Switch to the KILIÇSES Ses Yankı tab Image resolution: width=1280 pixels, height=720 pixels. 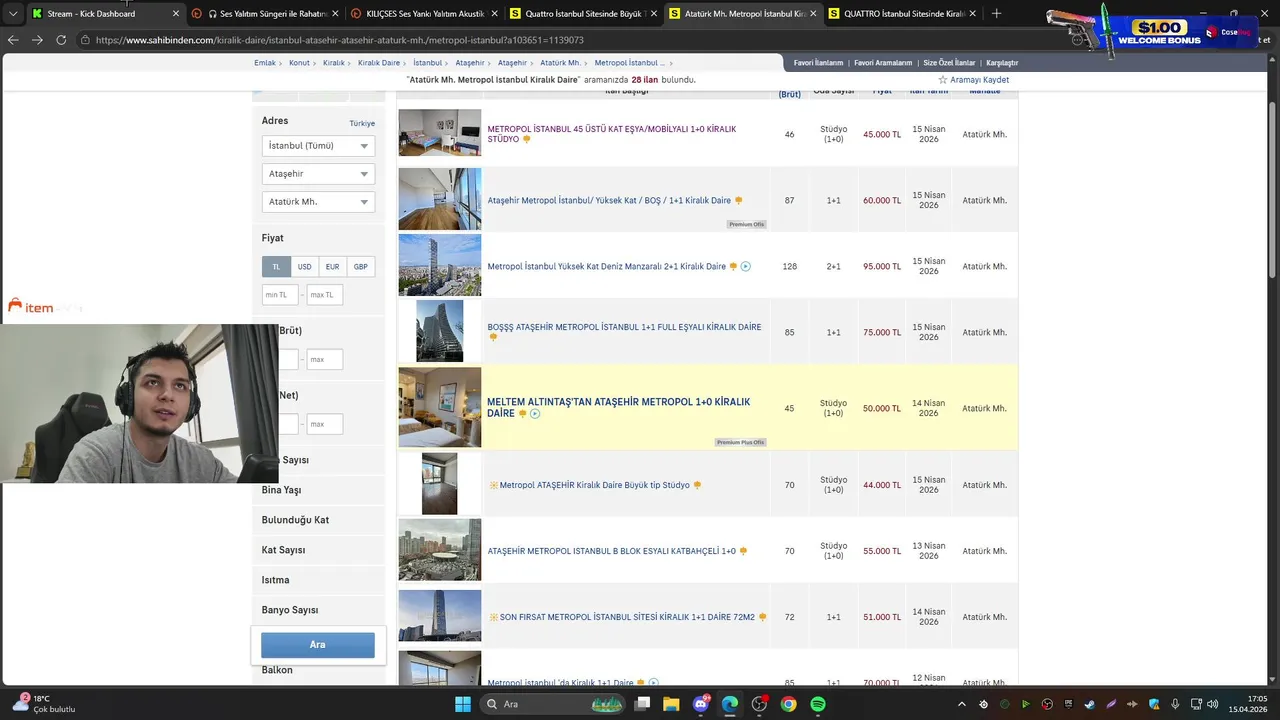426,14
